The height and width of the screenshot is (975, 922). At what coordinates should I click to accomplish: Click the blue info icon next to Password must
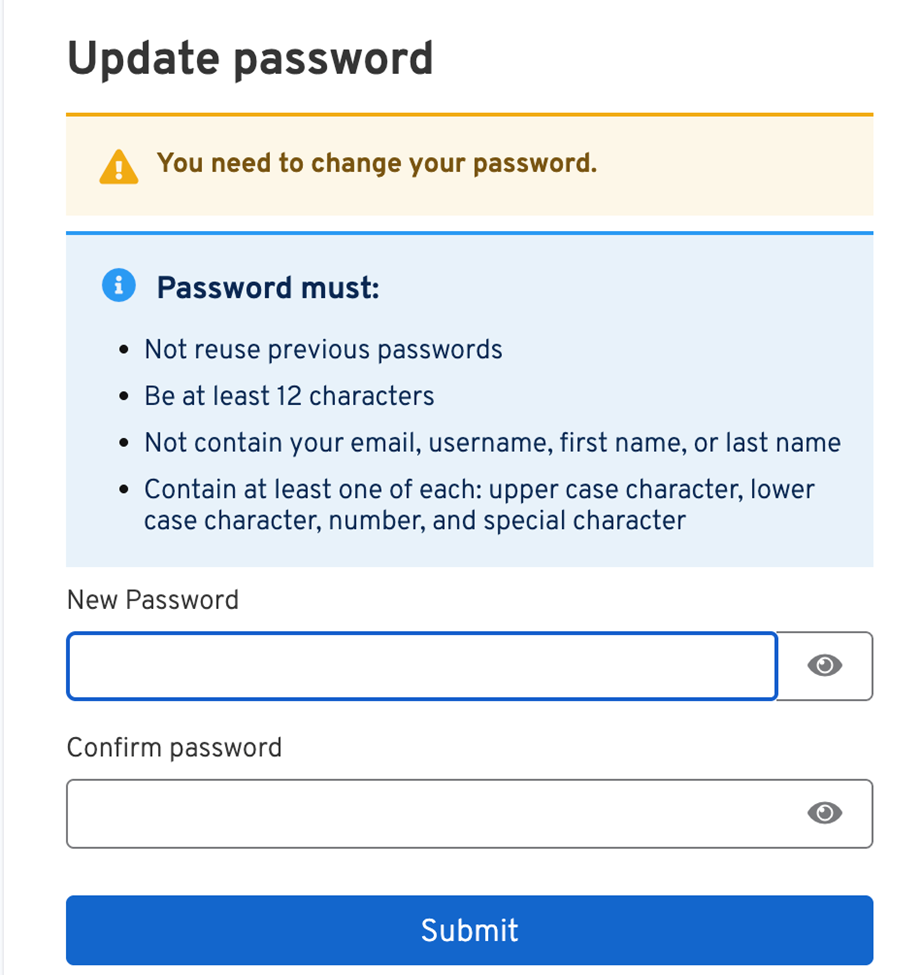pos(117,285)
